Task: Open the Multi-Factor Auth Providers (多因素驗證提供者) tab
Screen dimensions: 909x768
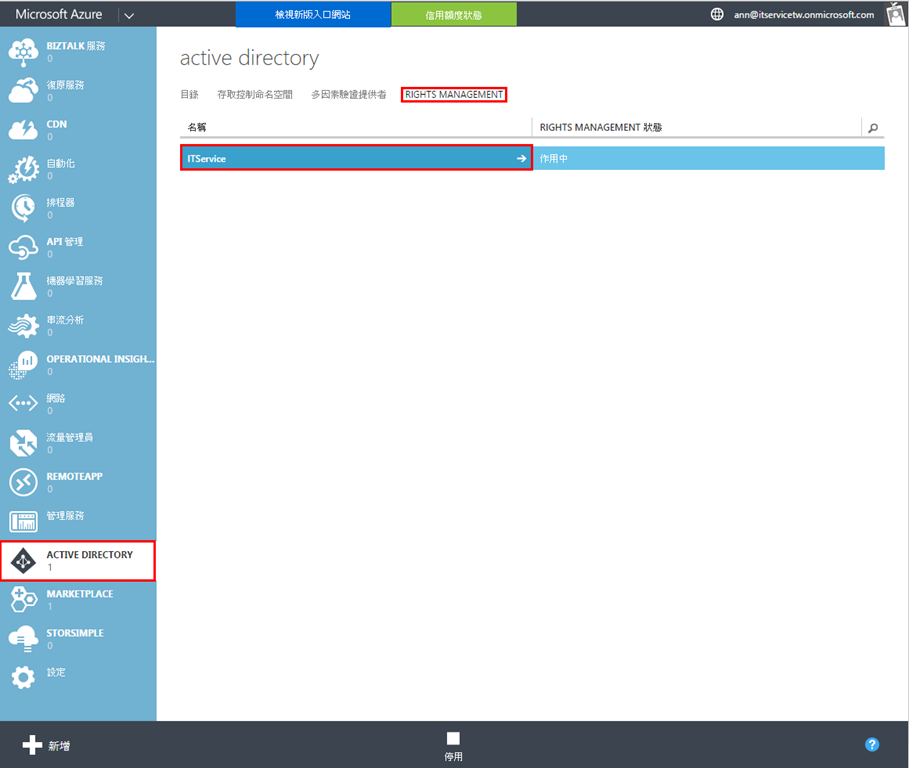Action: pos(349,94)
